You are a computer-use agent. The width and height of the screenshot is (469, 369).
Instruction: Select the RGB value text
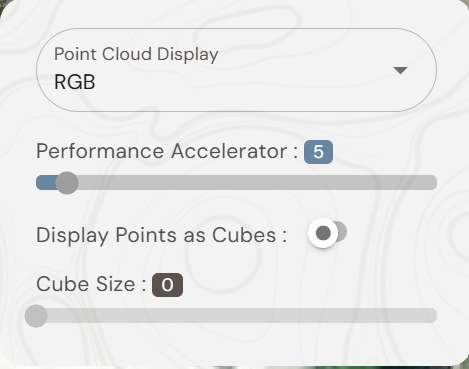75,82
